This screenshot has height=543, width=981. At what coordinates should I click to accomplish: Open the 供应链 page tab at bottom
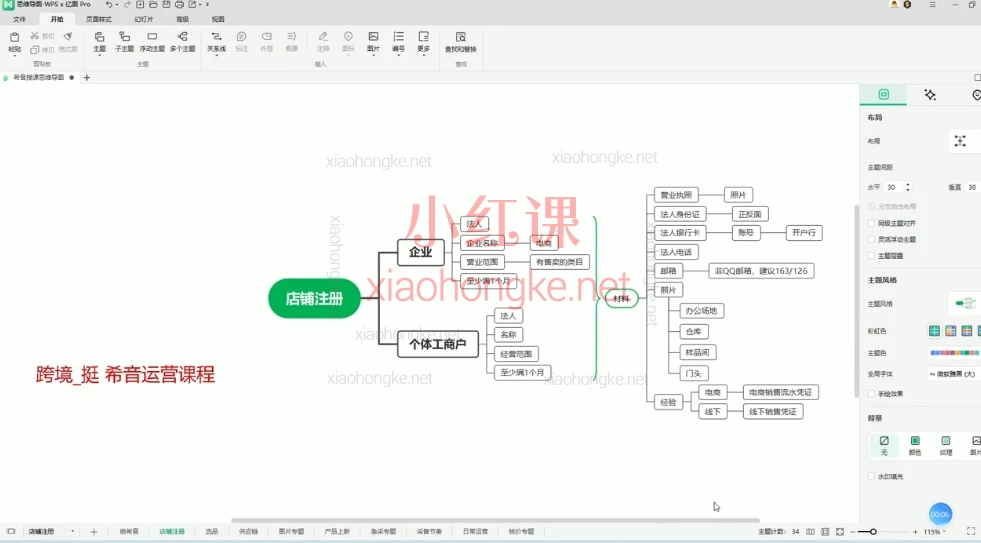pyautogui.click(x=248, y=531)
